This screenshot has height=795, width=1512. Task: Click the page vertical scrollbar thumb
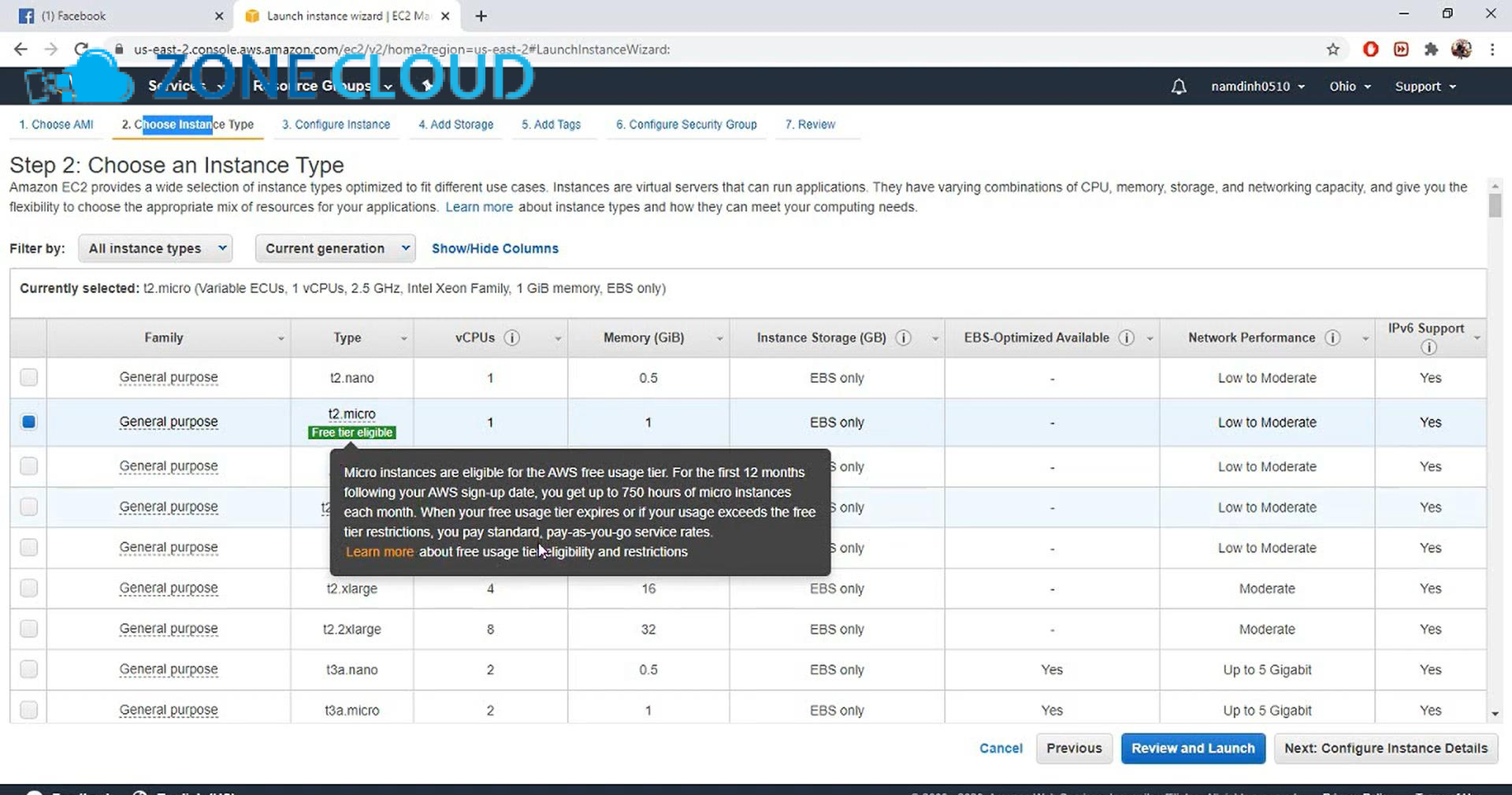[x=1495, y=206]
